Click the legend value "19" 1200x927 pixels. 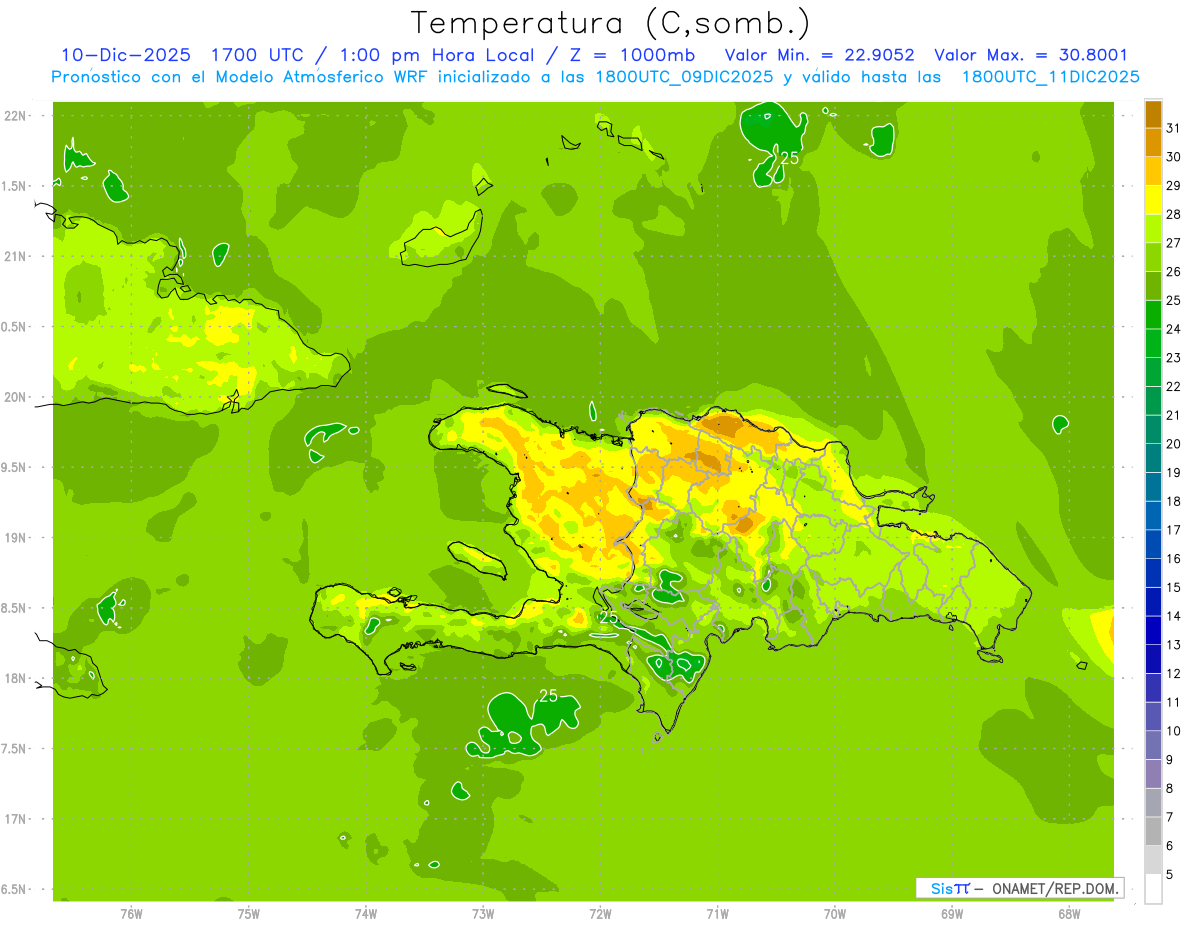[x=1173, y=472]
